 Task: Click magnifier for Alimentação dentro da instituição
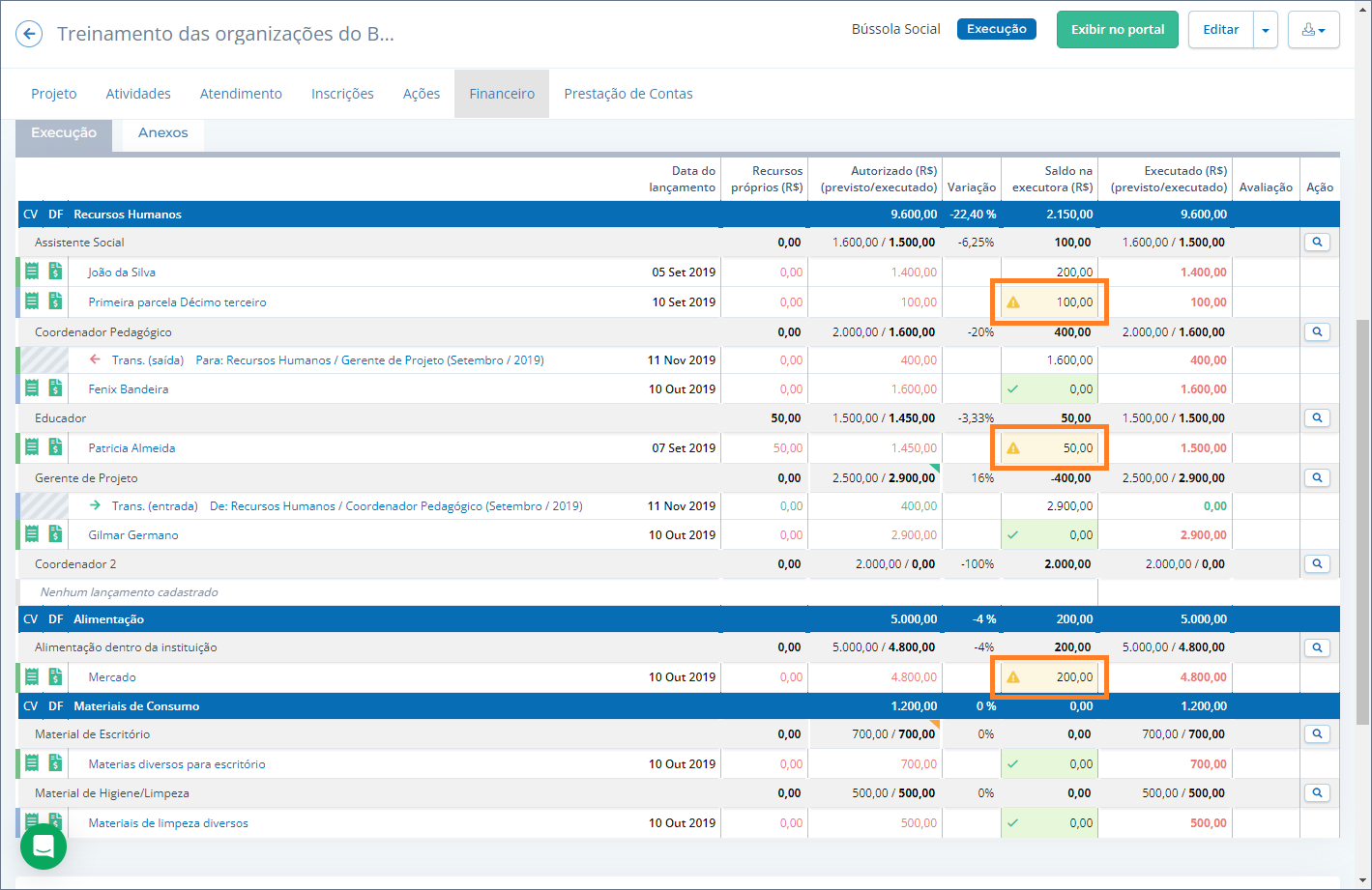[x=1317, y=647]
